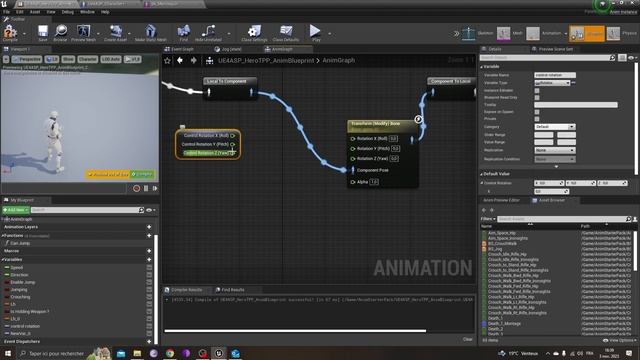Toggle the Expose on Spawn checkbox
Screen dimensions: 640x360
tap(537, 112)
